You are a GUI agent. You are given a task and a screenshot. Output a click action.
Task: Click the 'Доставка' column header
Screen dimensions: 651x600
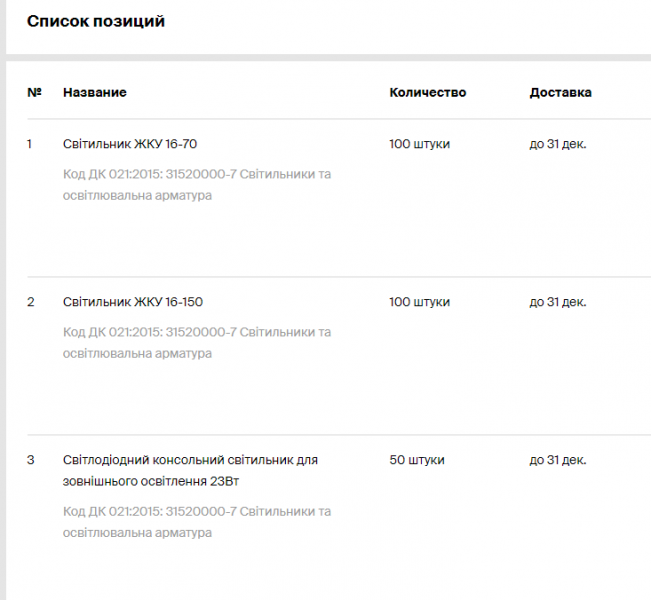point(560,92)
